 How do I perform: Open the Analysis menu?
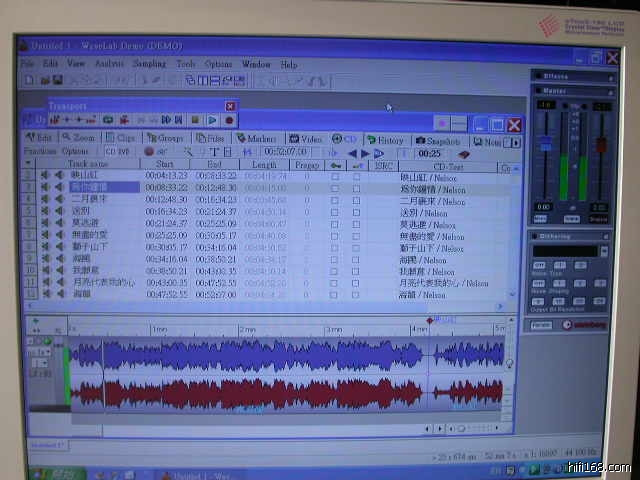click(110, 64)
